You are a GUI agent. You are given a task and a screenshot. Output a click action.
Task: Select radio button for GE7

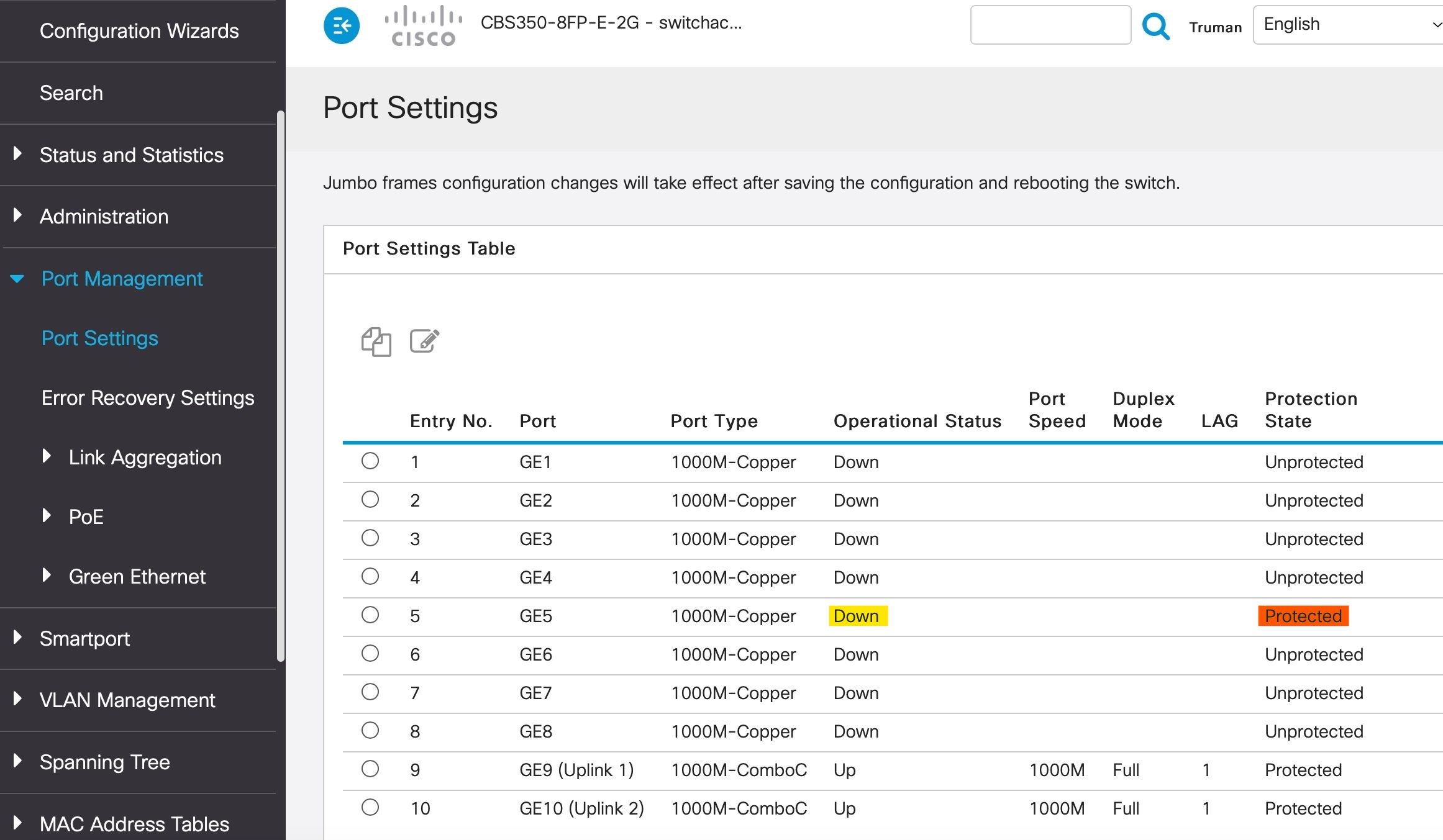point(370,692)
